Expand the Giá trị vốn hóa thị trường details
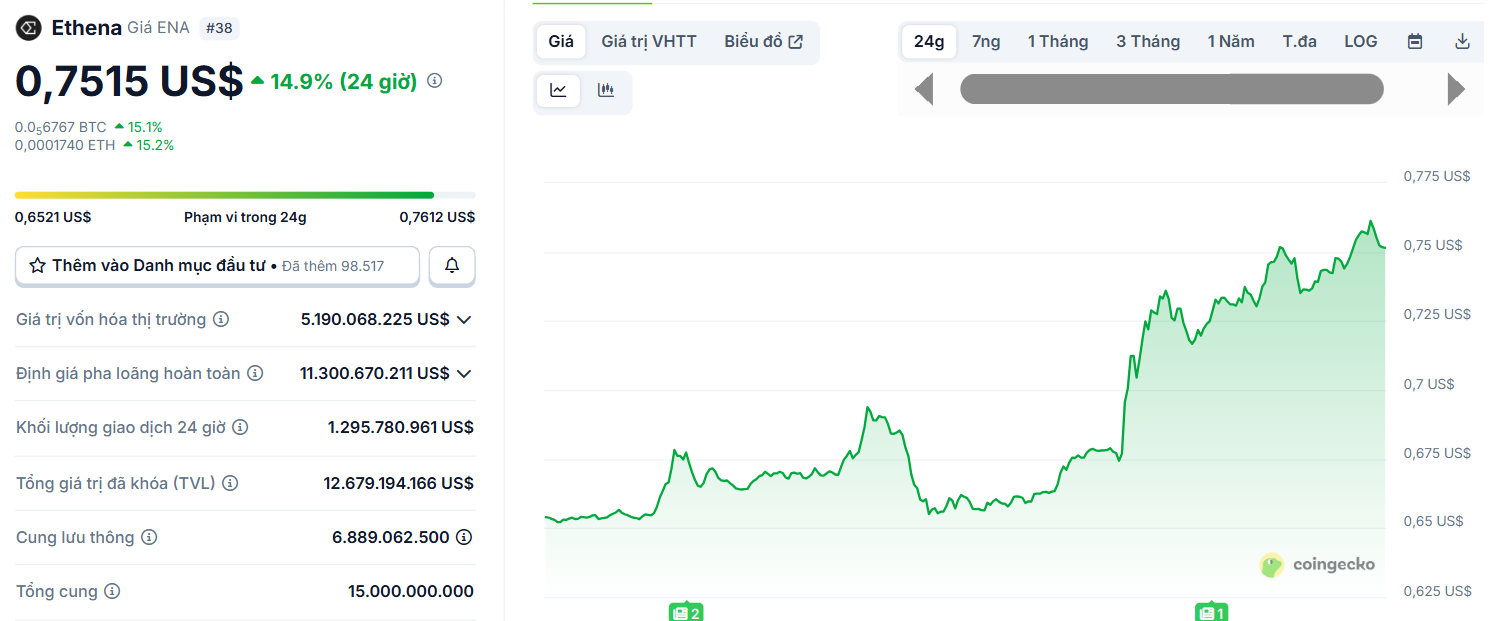Image resolution: width=1509 pixels, height=621 pixels. pos(464,319)
